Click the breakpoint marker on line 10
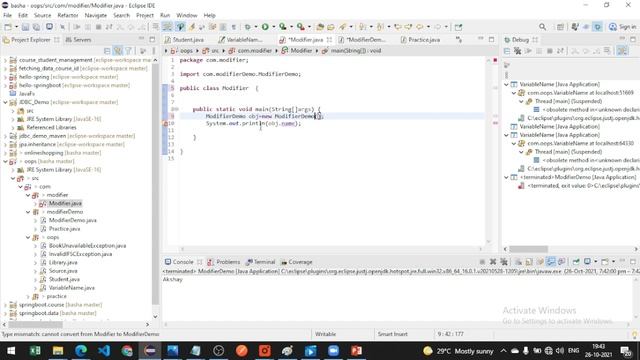Viewport: 640px width, 360px height. click(x=165, y=123)
